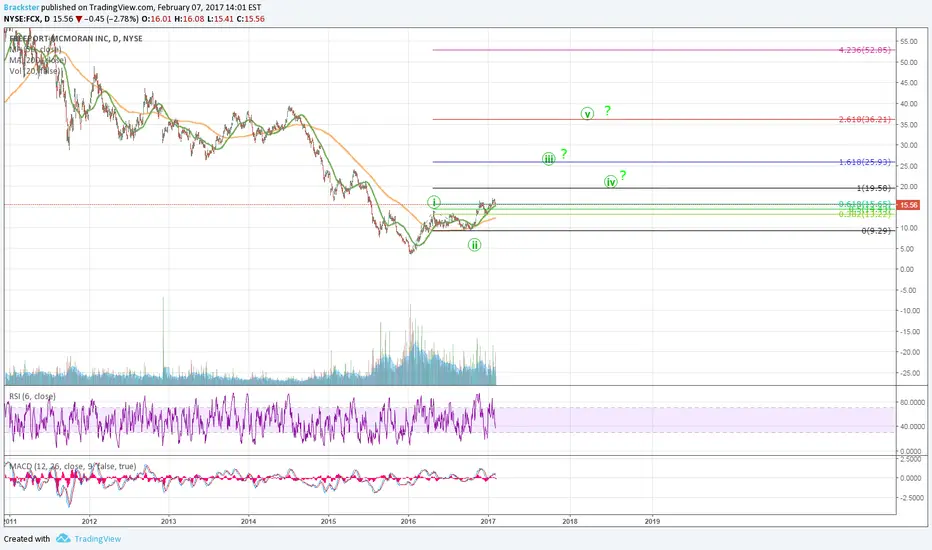The width and height of the screenshot is (932, 550).
Task: Select the circled wave v marker
Action: point(587,114)
